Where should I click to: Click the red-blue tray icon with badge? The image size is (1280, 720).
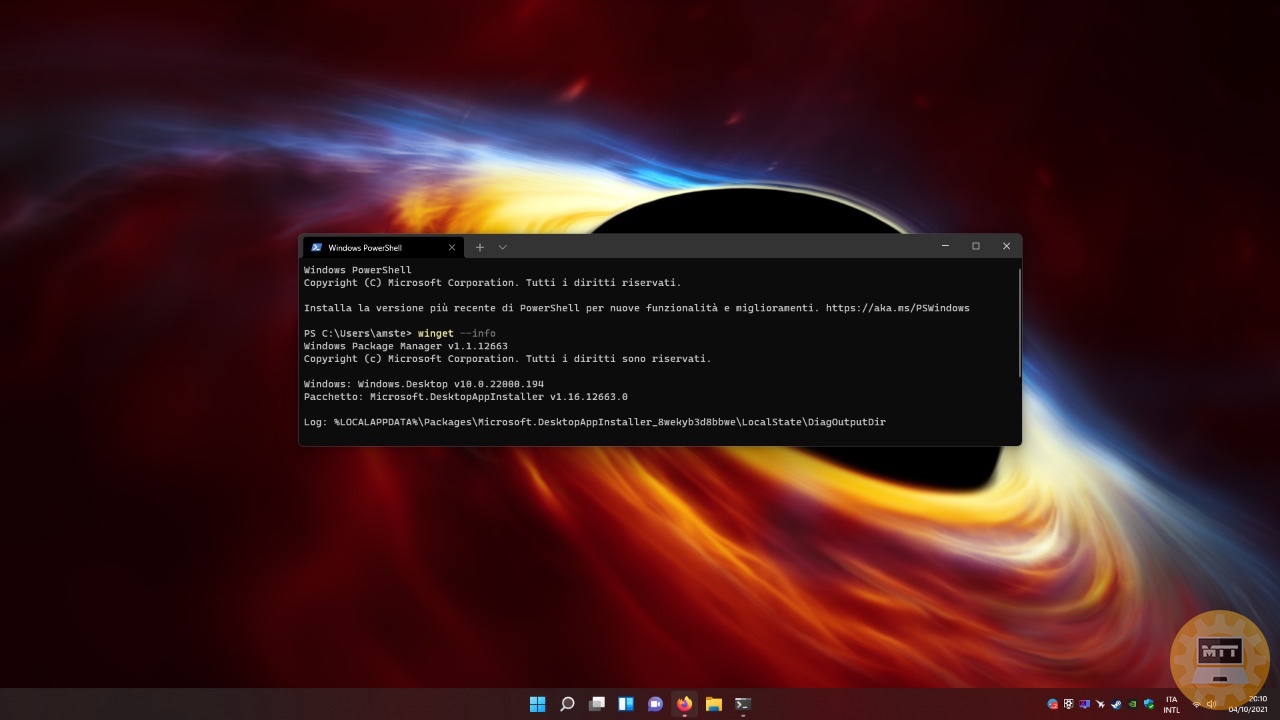pos(1053,704)
